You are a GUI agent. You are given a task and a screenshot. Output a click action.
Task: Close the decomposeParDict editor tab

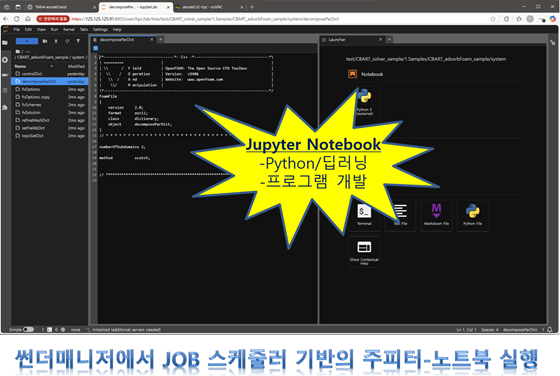[152, 40]
